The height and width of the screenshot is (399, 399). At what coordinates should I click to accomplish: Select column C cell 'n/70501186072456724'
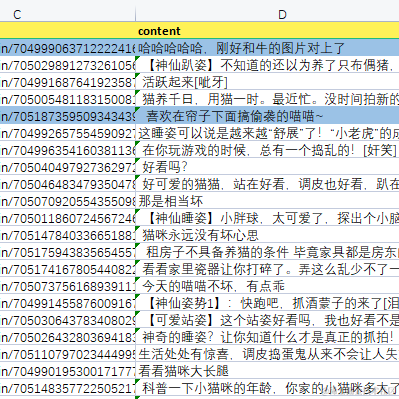tap(68, 218)
